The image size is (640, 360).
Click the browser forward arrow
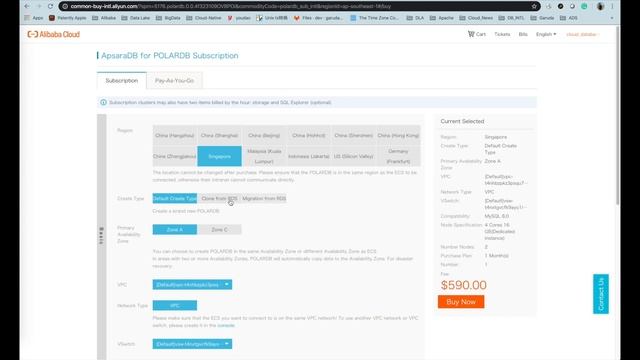(x=39, y=6)
